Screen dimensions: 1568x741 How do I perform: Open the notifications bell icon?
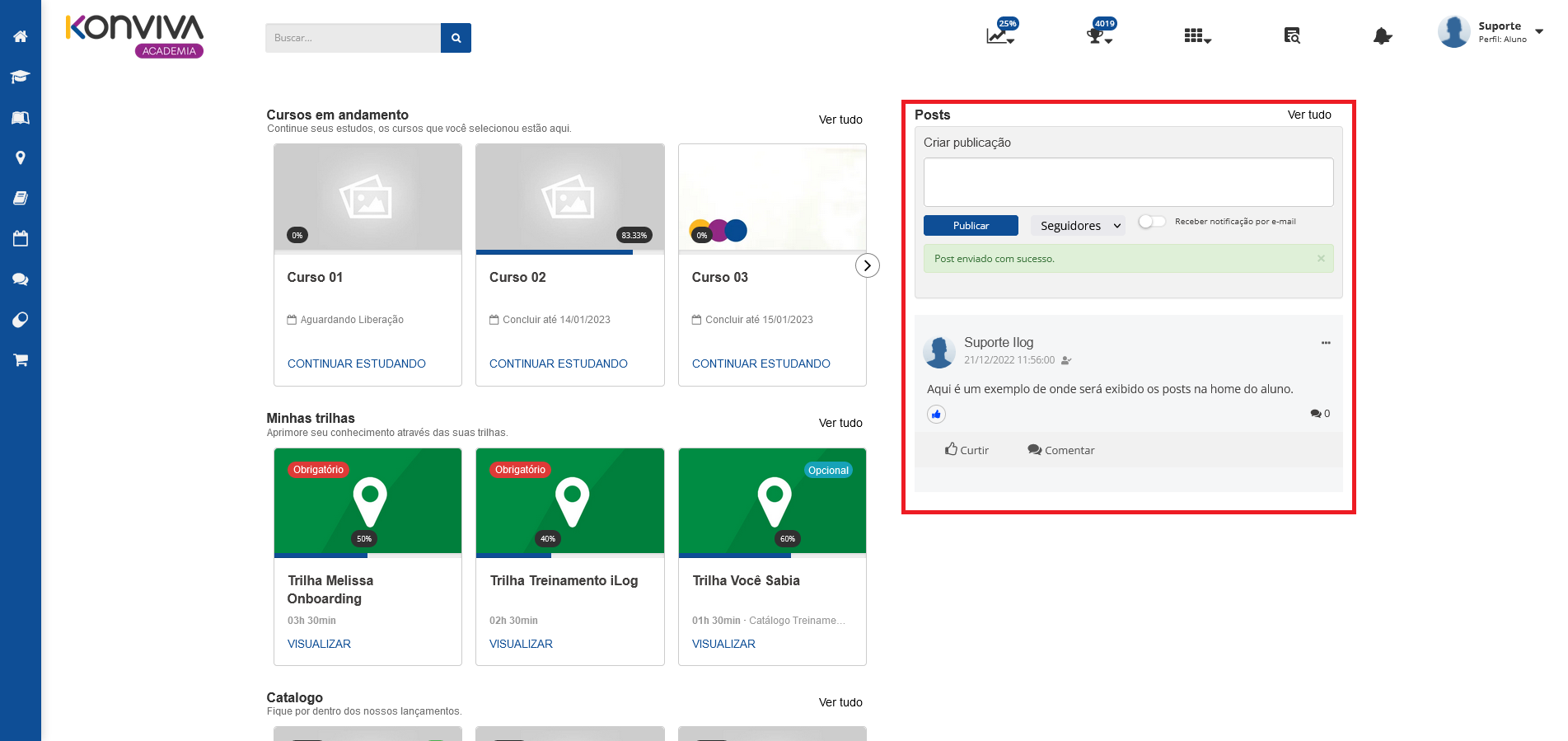pos(1383,35)
